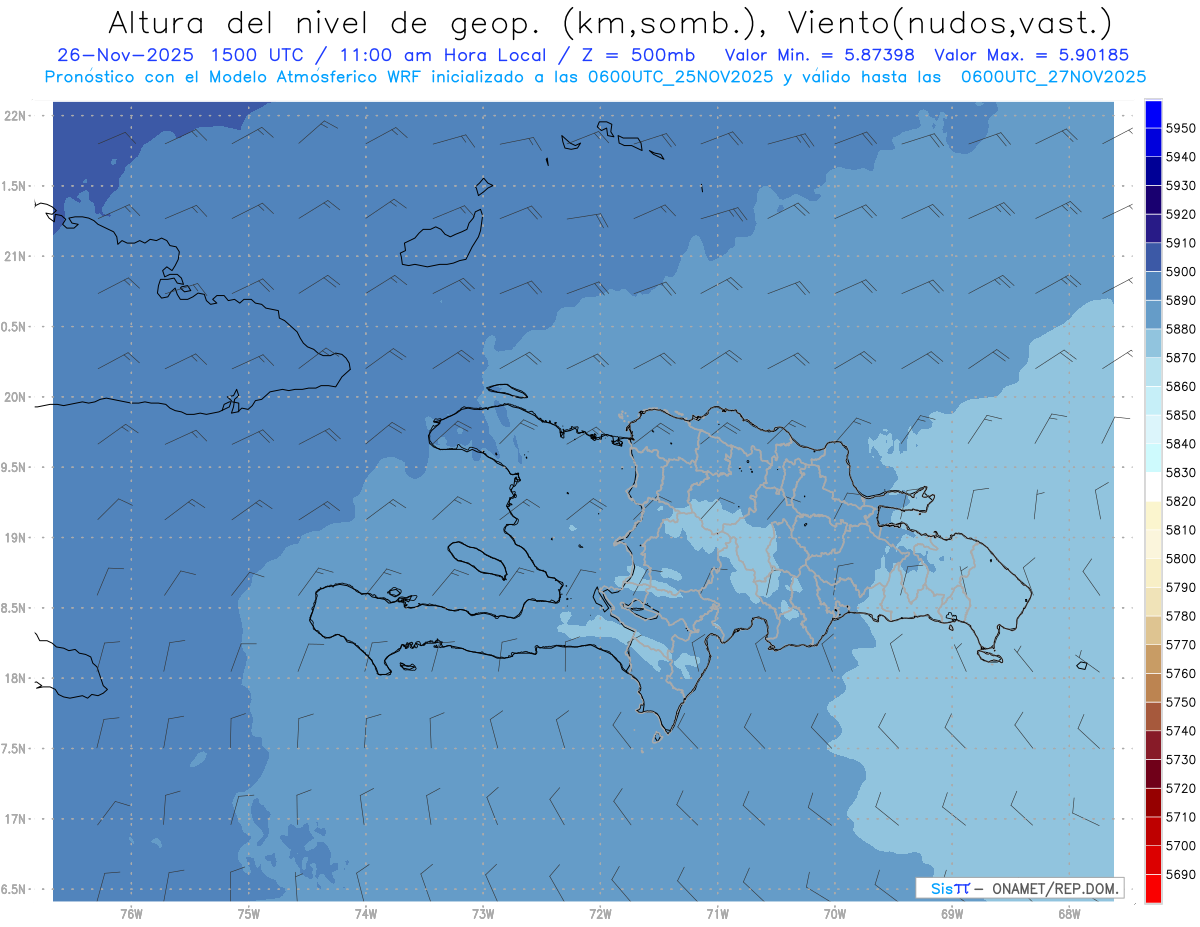This screenshot has height=927, width=1200.
Task: Click the "73W" longitude label
Action: point(483,914)
